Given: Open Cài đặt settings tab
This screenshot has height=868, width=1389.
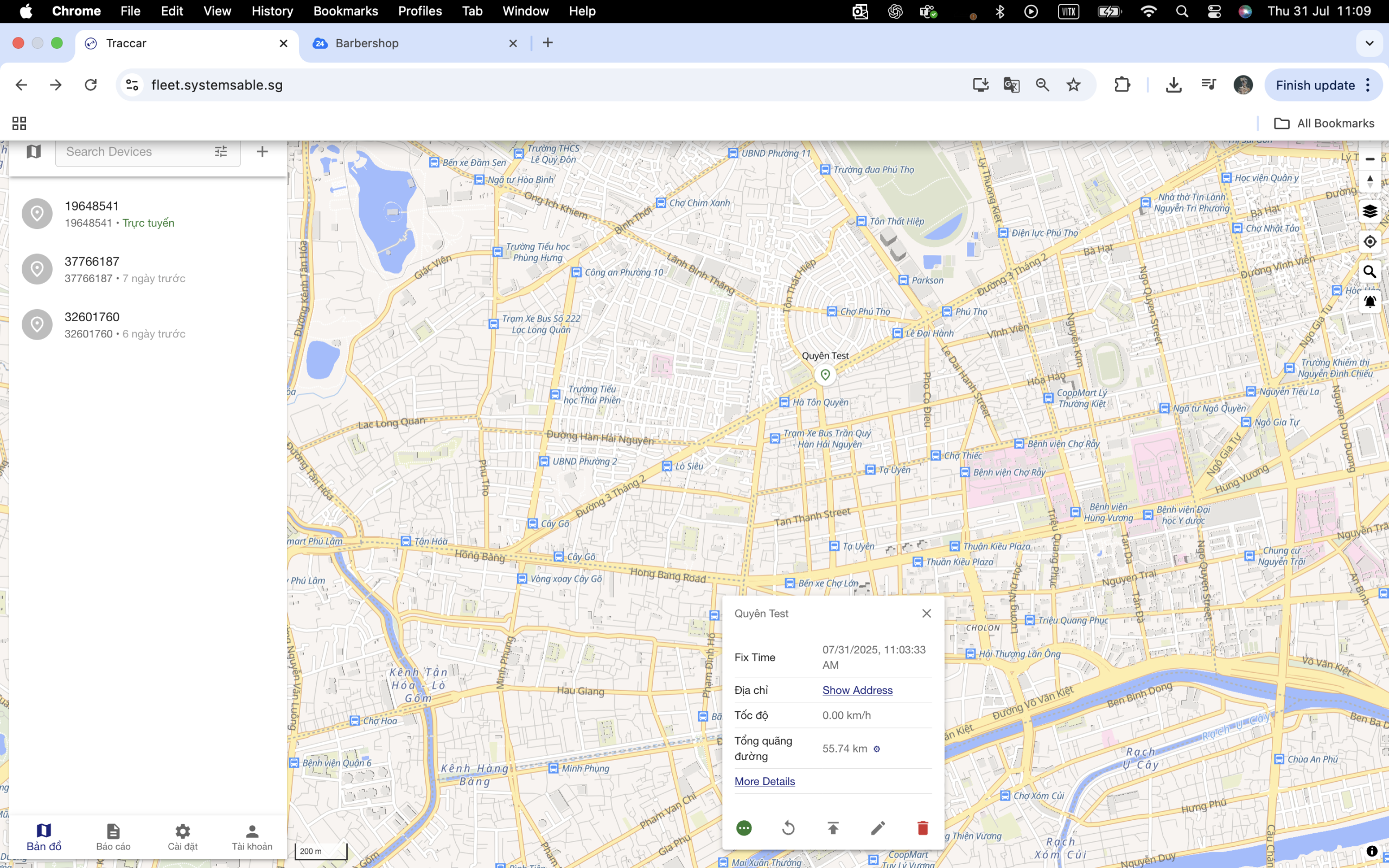Looking at the screenshot, I should coord(182,837).
